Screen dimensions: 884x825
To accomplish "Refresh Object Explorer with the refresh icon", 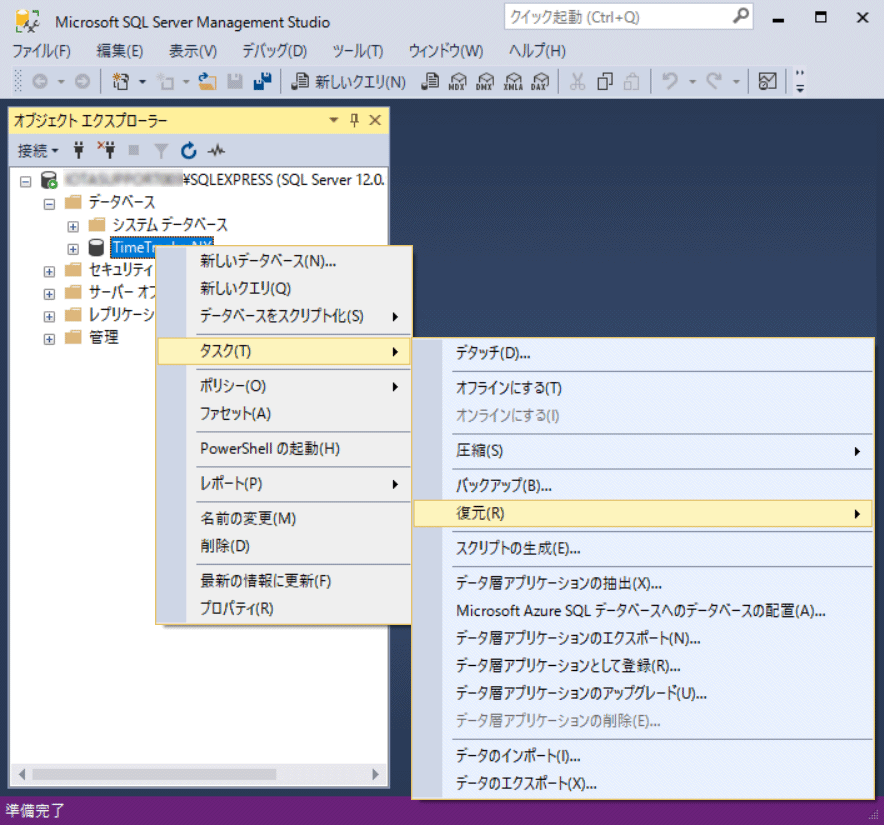I will click(188, 151).
